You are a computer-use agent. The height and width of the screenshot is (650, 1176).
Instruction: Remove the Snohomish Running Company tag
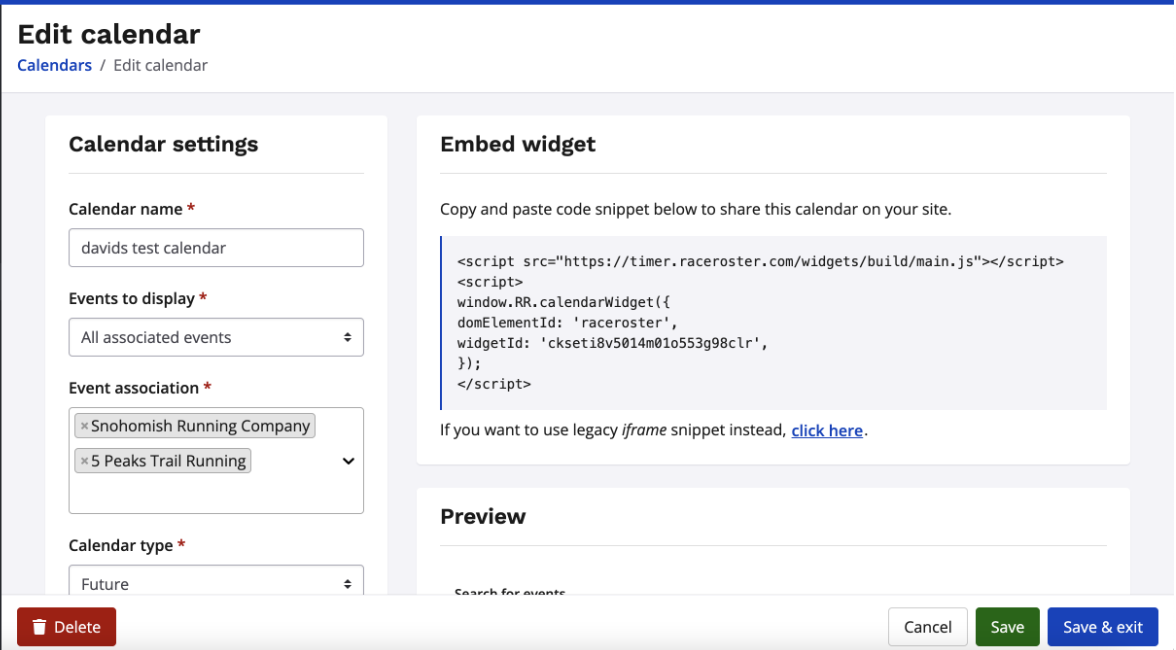[84, 427]
